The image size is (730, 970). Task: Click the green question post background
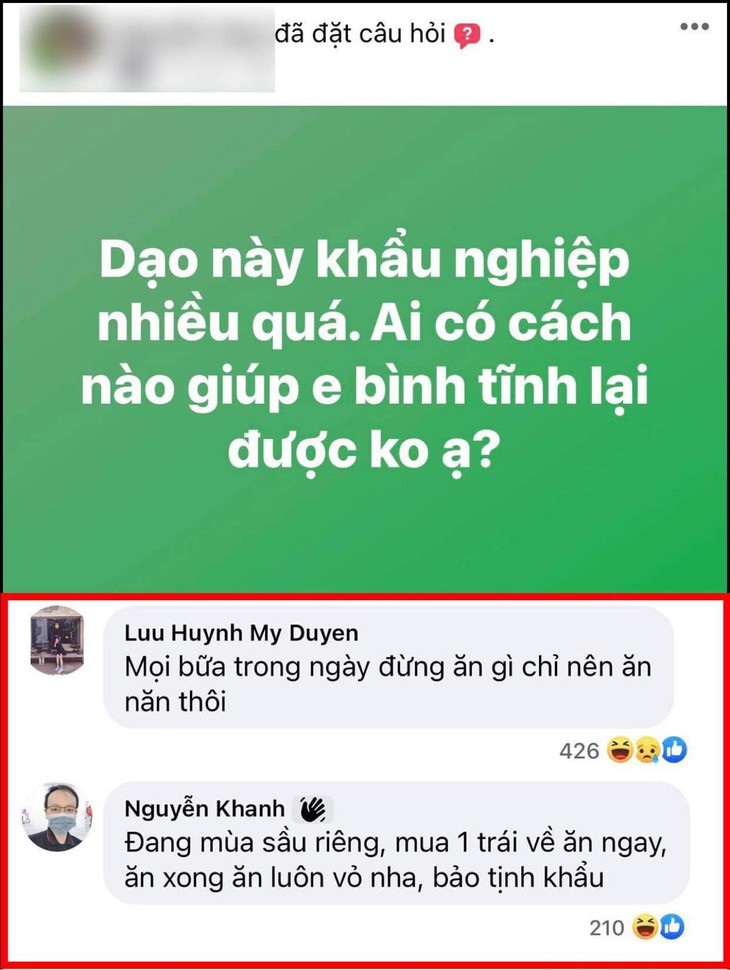point(365,350)
